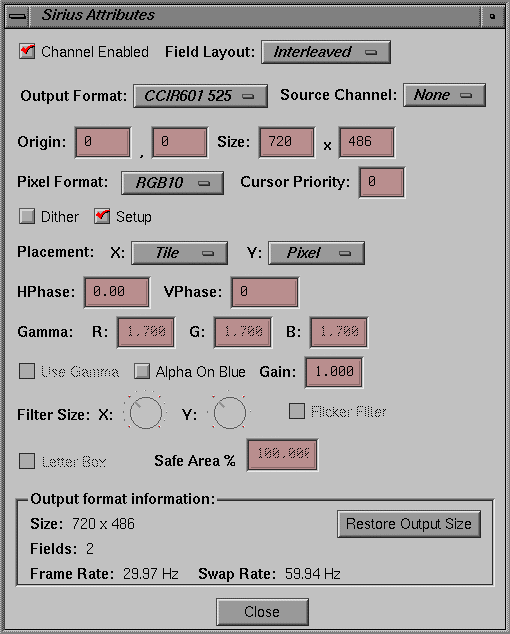Screen dimensions: 510x634
Task: Click the HPhase input field
Action: [x=117, y=292]
